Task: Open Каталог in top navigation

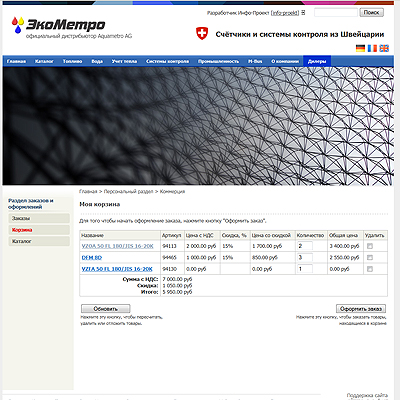Action: click(44, 61)
